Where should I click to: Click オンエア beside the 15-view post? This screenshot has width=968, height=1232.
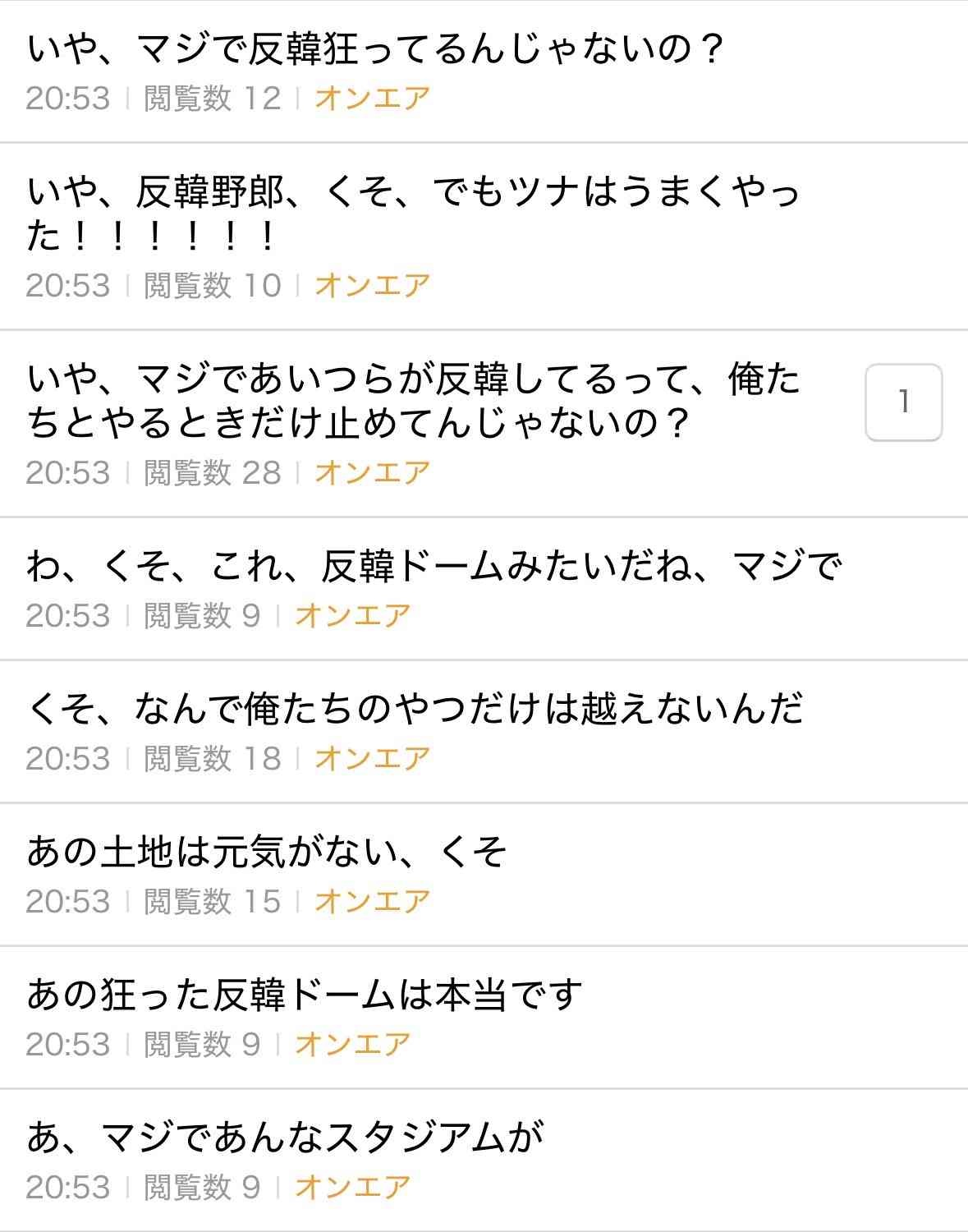pyautogui.click(x=373, y=902)
